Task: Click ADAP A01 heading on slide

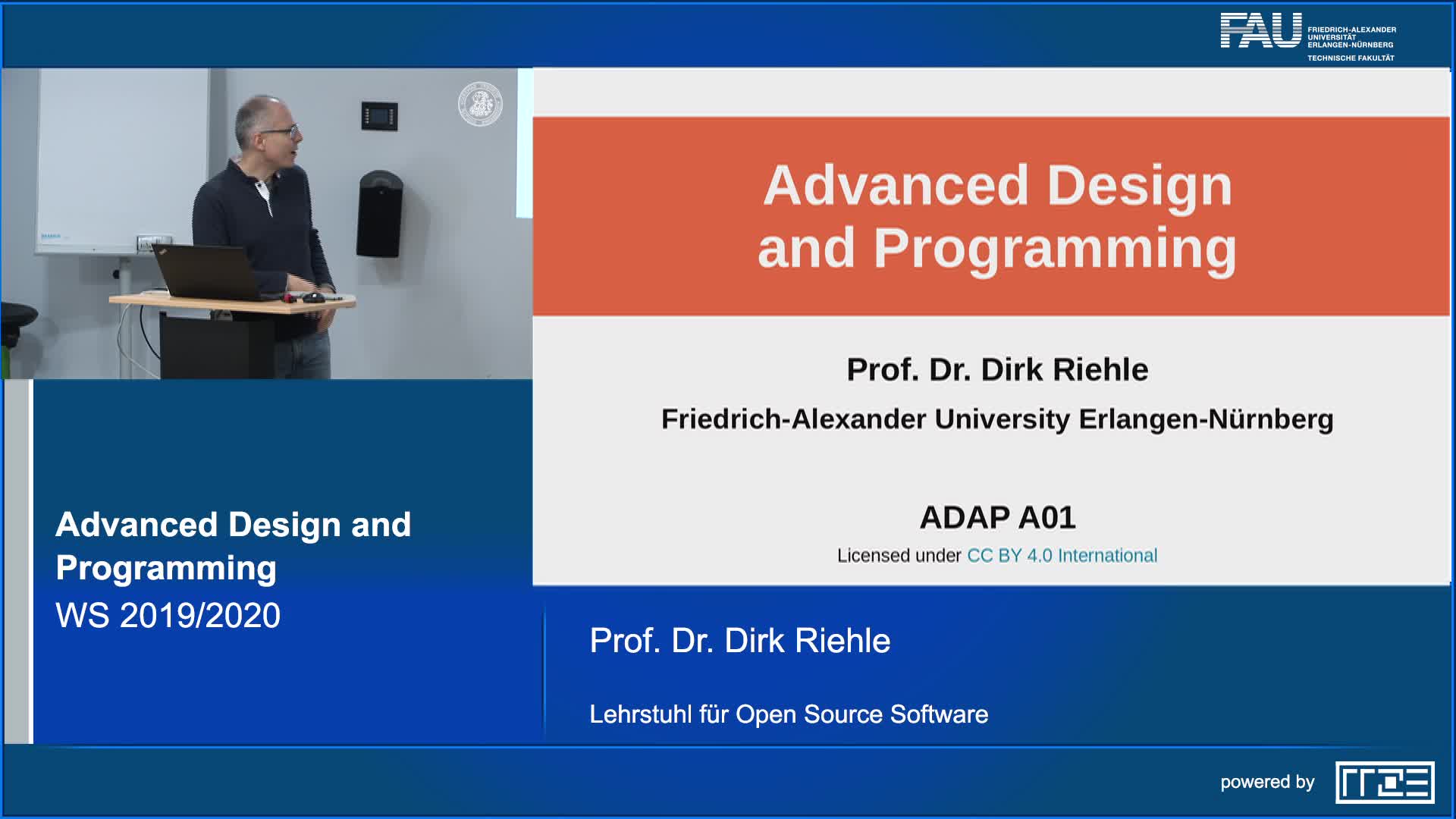Action: [x=997, y=518]
